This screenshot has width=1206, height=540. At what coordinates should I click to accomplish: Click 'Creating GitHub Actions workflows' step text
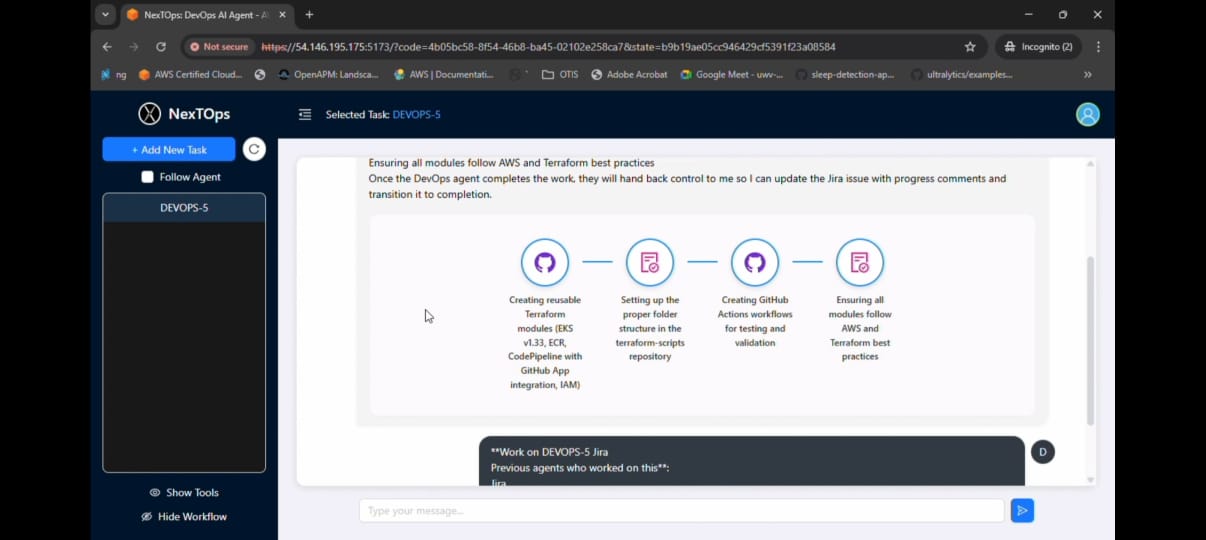[755, 321]
